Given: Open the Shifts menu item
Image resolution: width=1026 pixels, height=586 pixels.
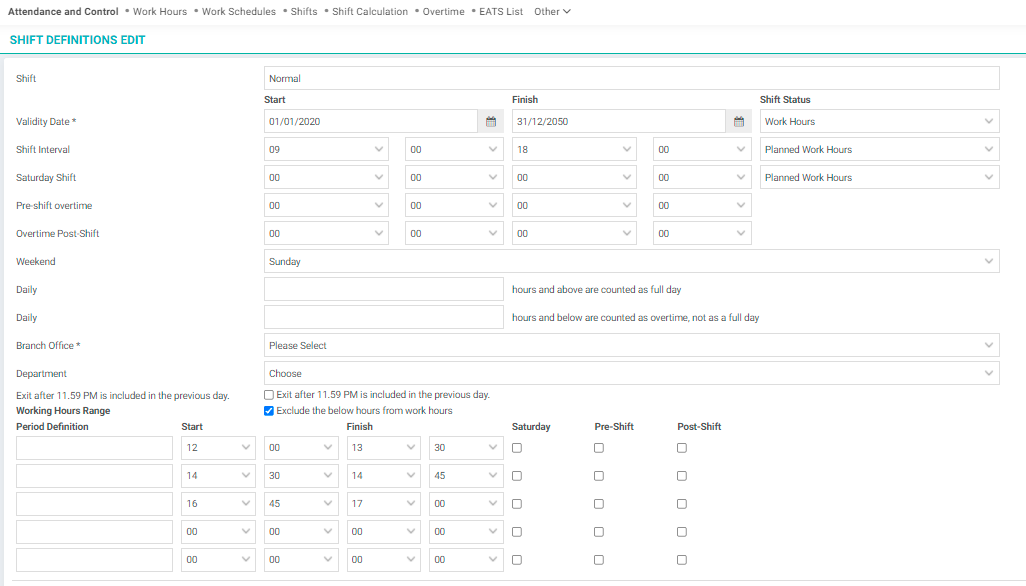Looking at the screenshot, I should coord(304,12).
